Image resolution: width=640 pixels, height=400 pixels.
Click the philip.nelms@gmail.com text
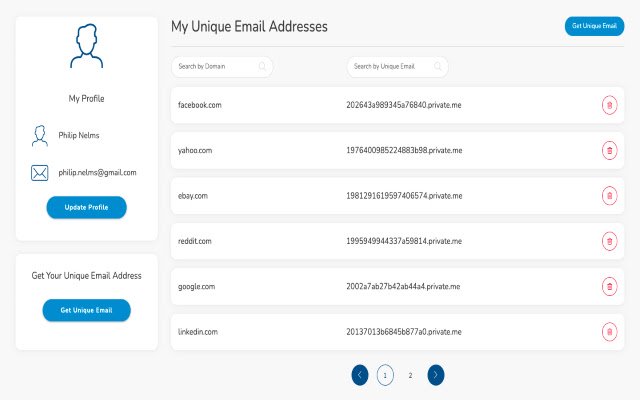[97, 172]
